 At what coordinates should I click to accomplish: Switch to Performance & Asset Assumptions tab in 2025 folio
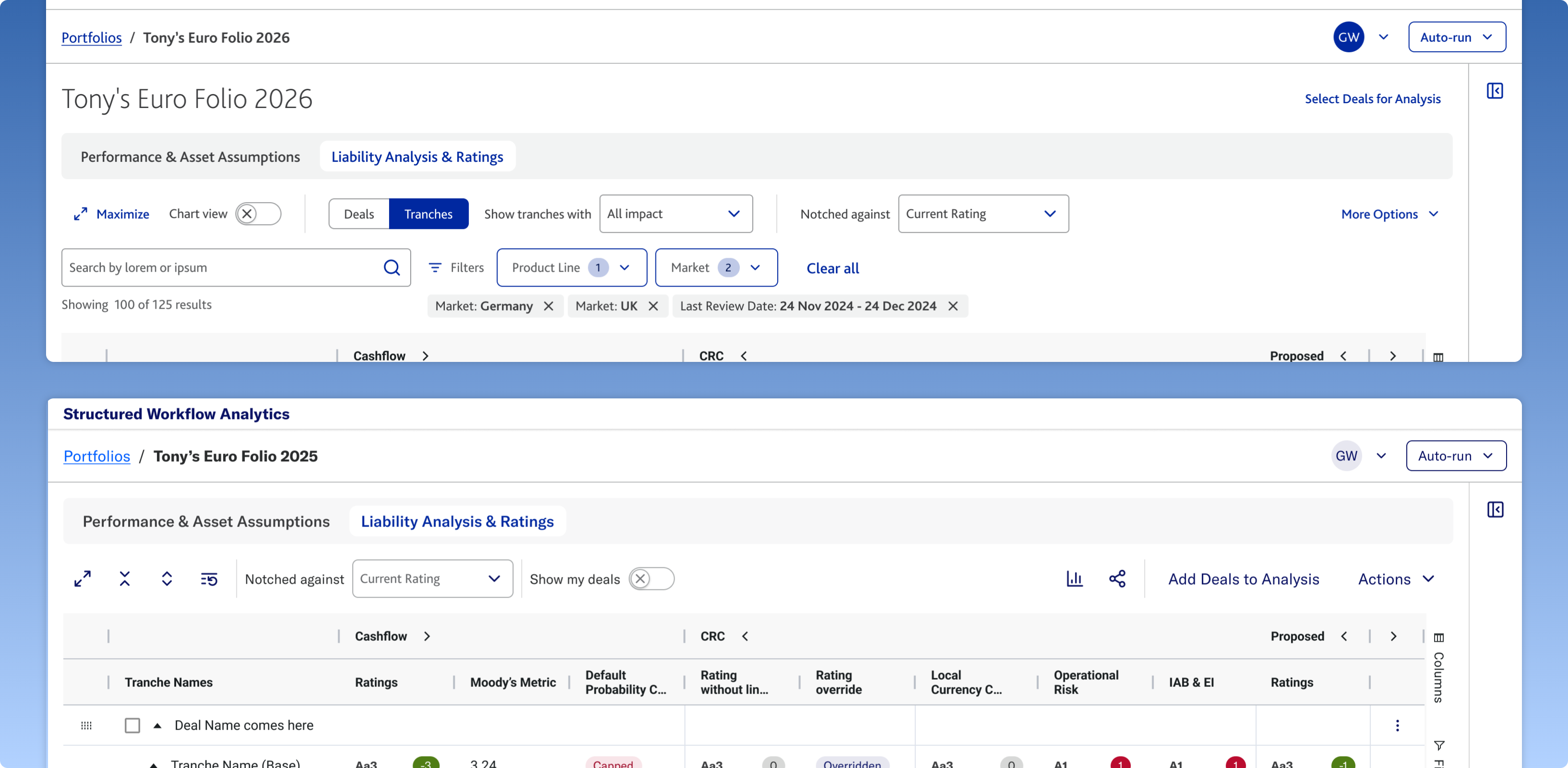[x=206, y=521]
